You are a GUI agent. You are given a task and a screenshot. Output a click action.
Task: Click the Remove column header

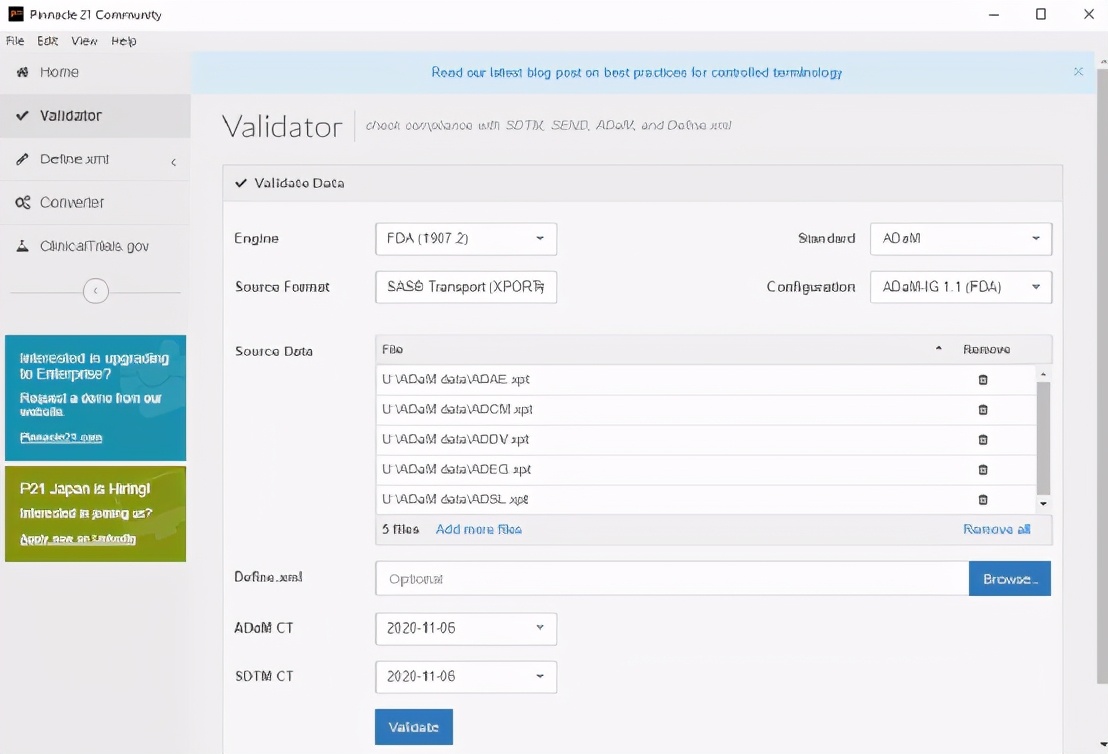point(986,349)
